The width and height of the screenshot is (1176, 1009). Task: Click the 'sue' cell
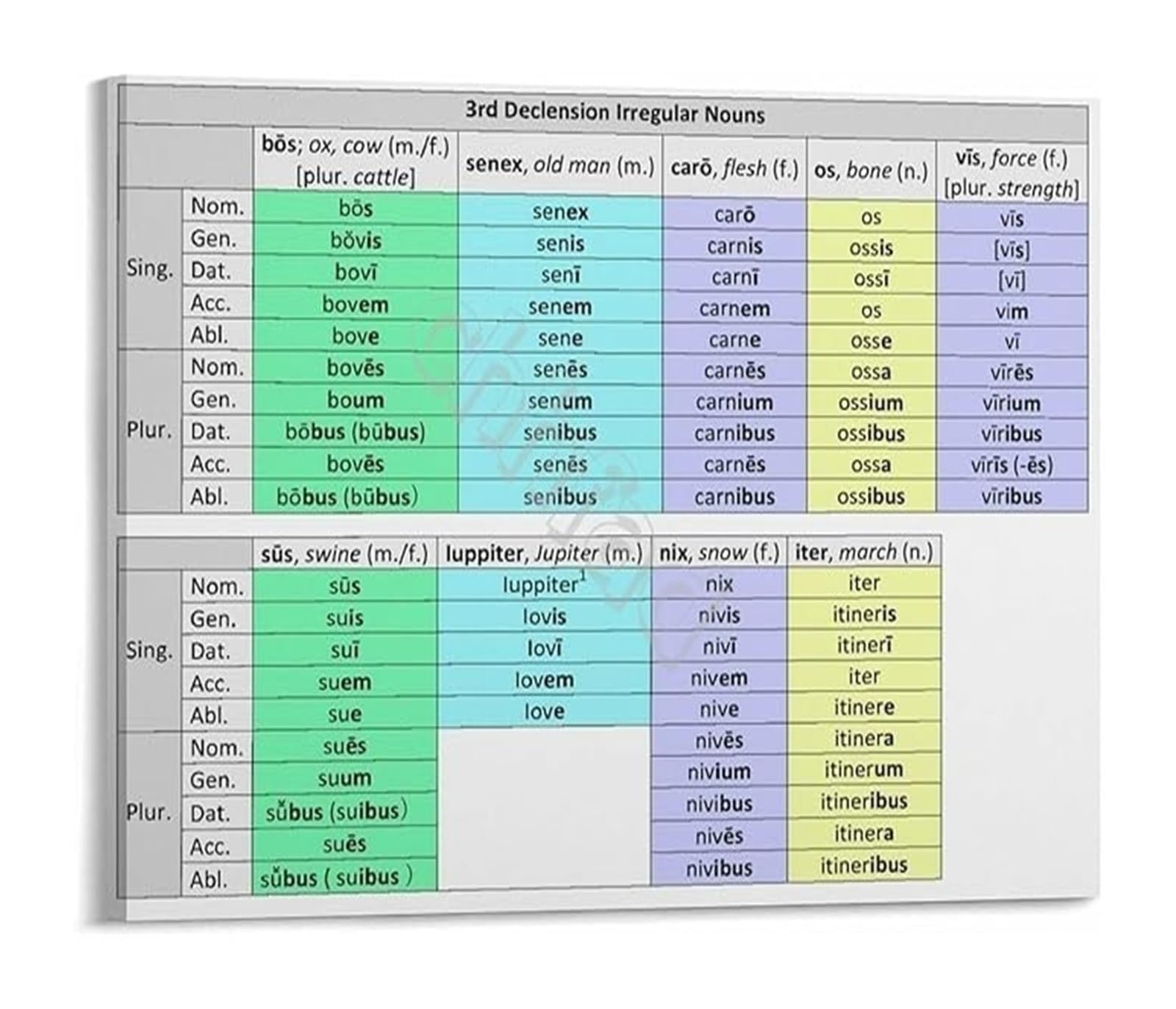tap(344, 714)
